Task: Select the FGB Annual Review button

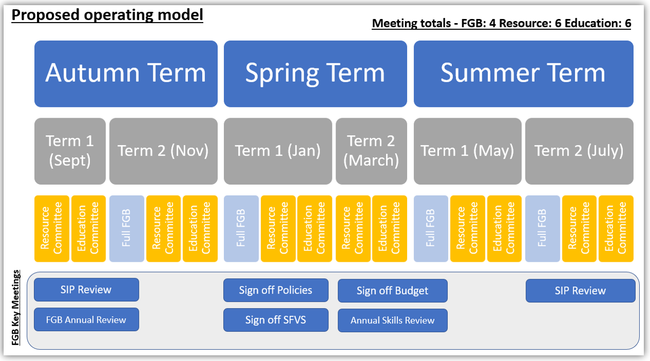Action: click(86, 320)
